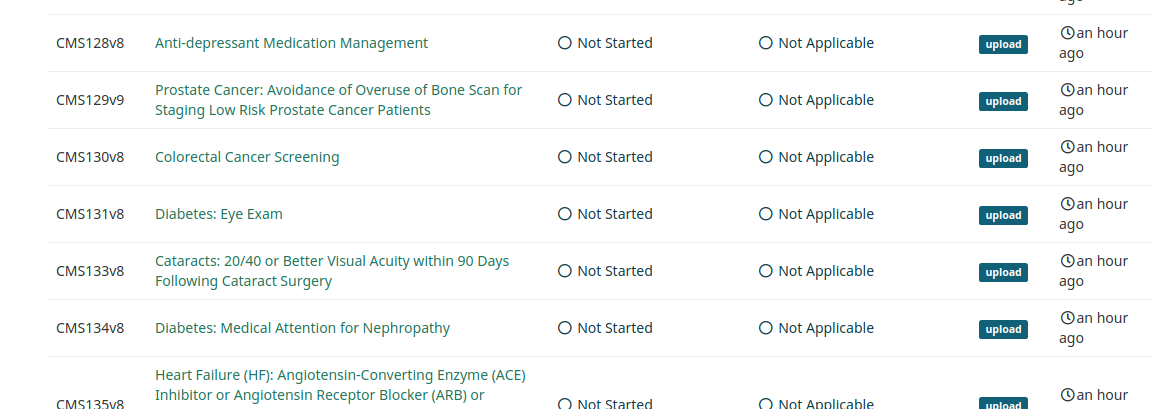
Task: Open Prostate Cancer Bone Scan measure link
Action: pos(339,100)
